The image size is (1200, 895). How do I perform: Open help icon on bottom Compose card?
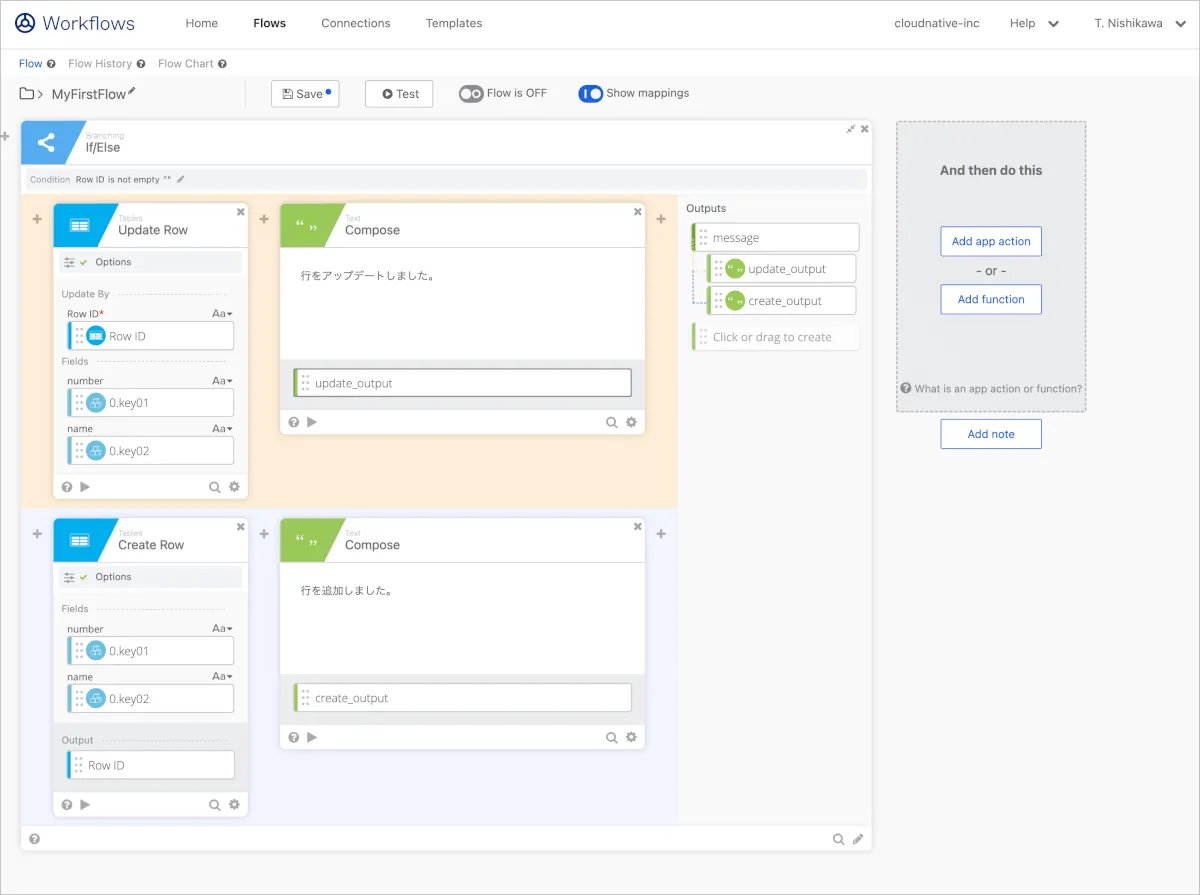(294, 737)
